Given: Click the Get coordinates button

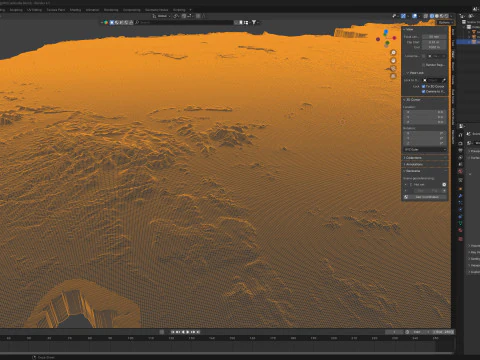Looking at the screenshot, I should click(425, 197).
